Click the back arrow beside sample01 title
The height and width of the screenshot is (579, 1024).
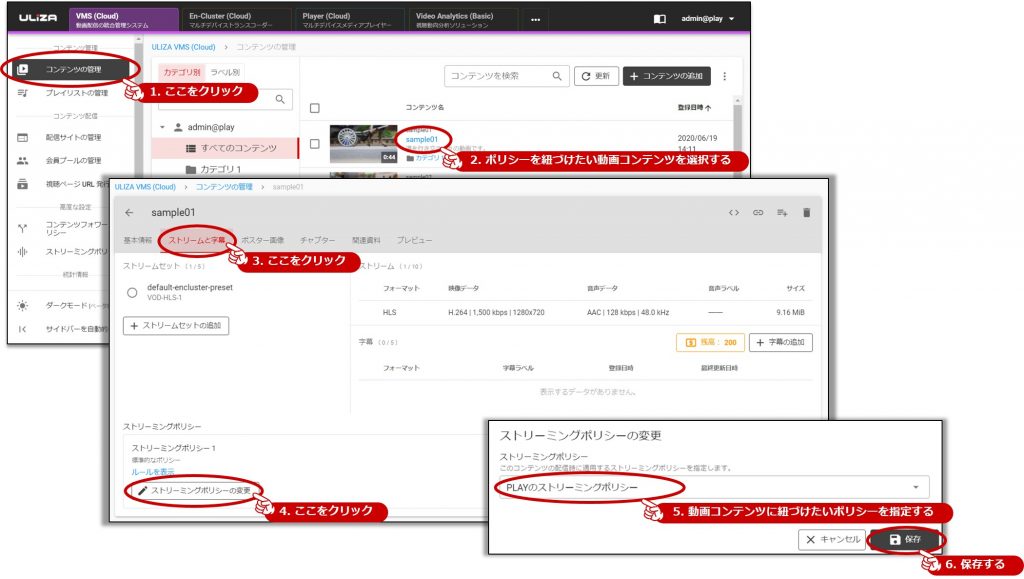click(129, 213)
